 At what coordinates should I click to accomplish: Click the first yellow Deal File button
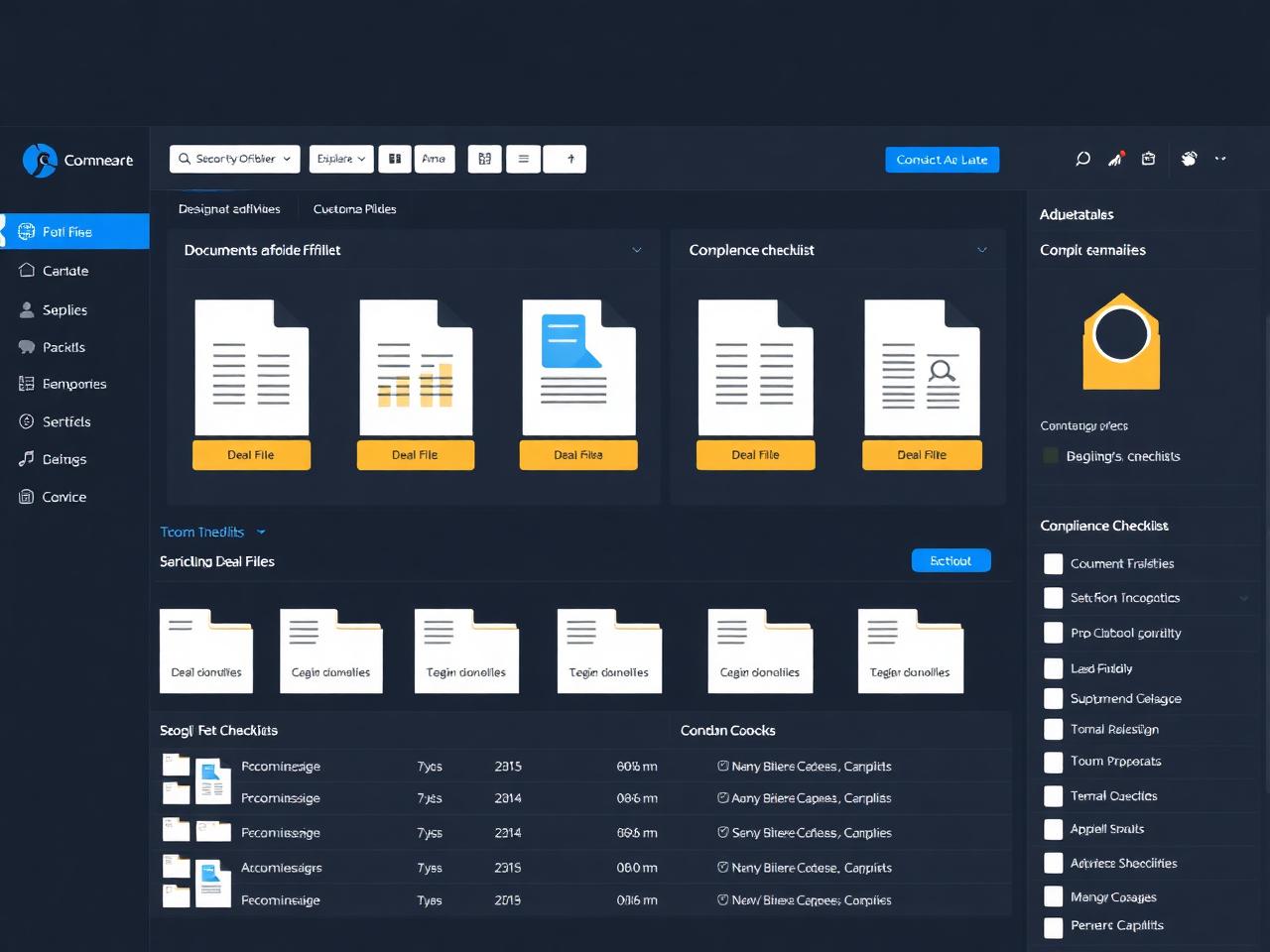(251, 455)
